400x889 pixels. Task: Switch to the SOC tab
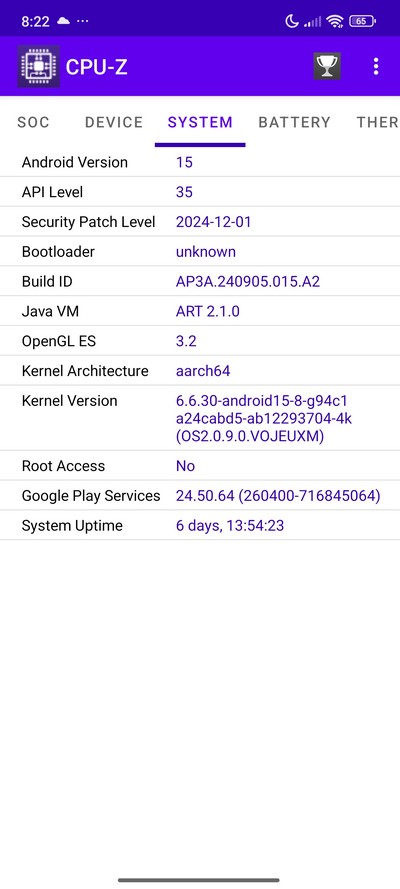33,122
